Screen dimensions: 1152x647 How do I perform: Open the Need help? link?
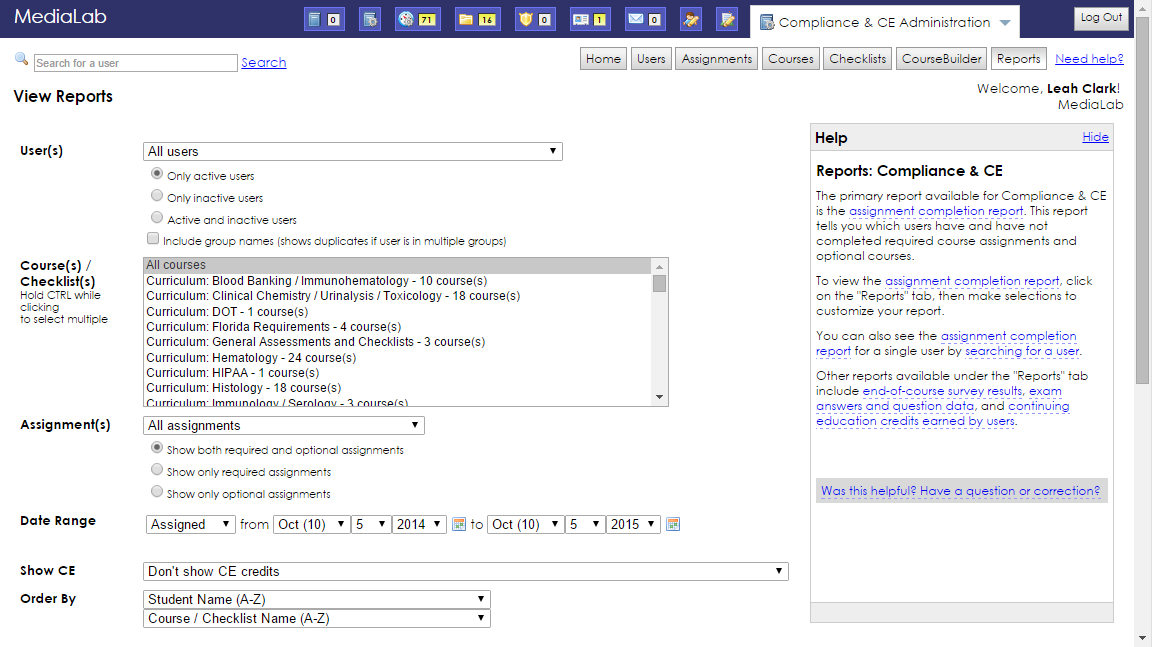pyautogui.click(x=1089, y=59)
